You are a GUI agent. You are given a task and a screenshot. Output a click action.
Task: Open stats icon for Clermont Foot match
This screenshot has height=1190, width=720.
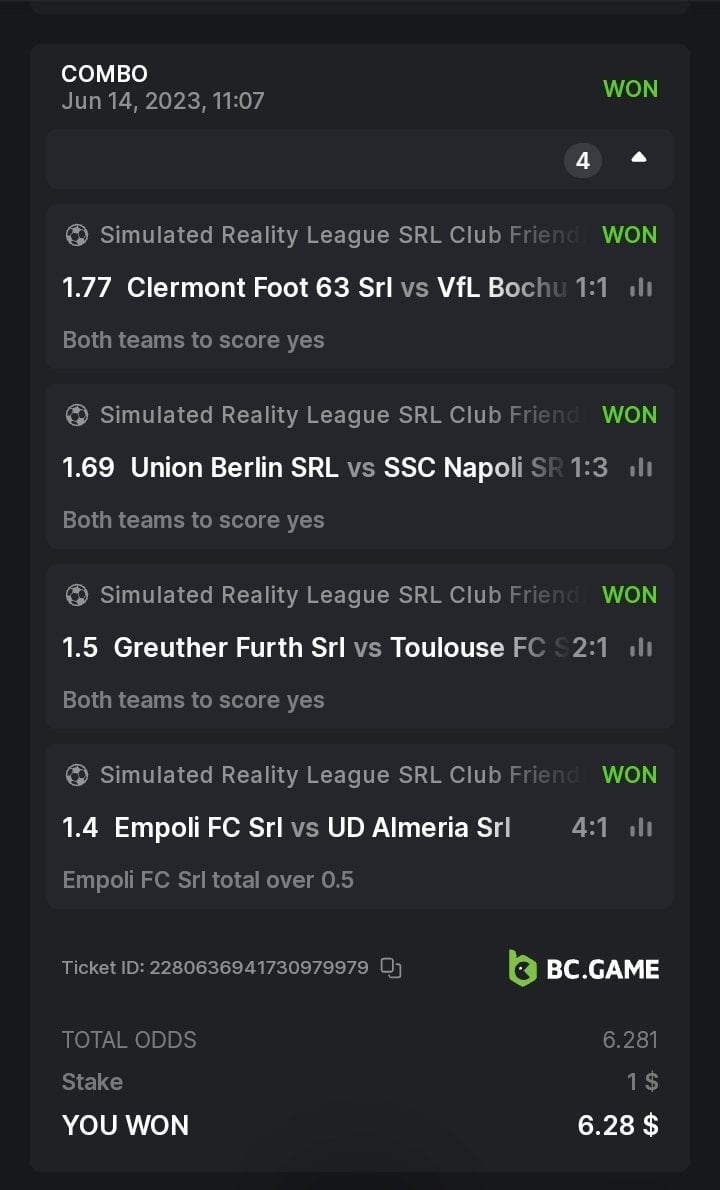(x=641, y=288)
